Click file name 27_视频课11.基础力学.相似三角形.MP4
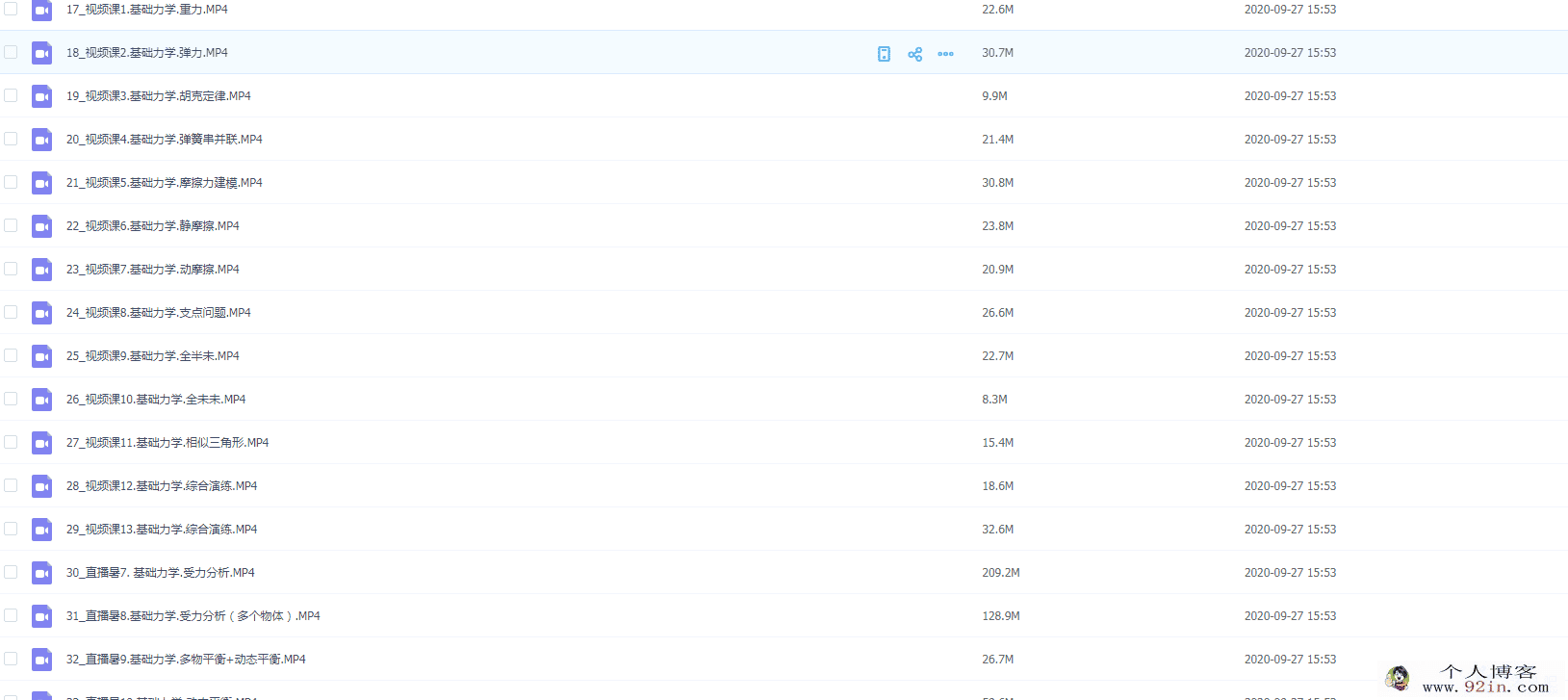Viewport: 1568px width, 700px height. click(x=167, y=443)
